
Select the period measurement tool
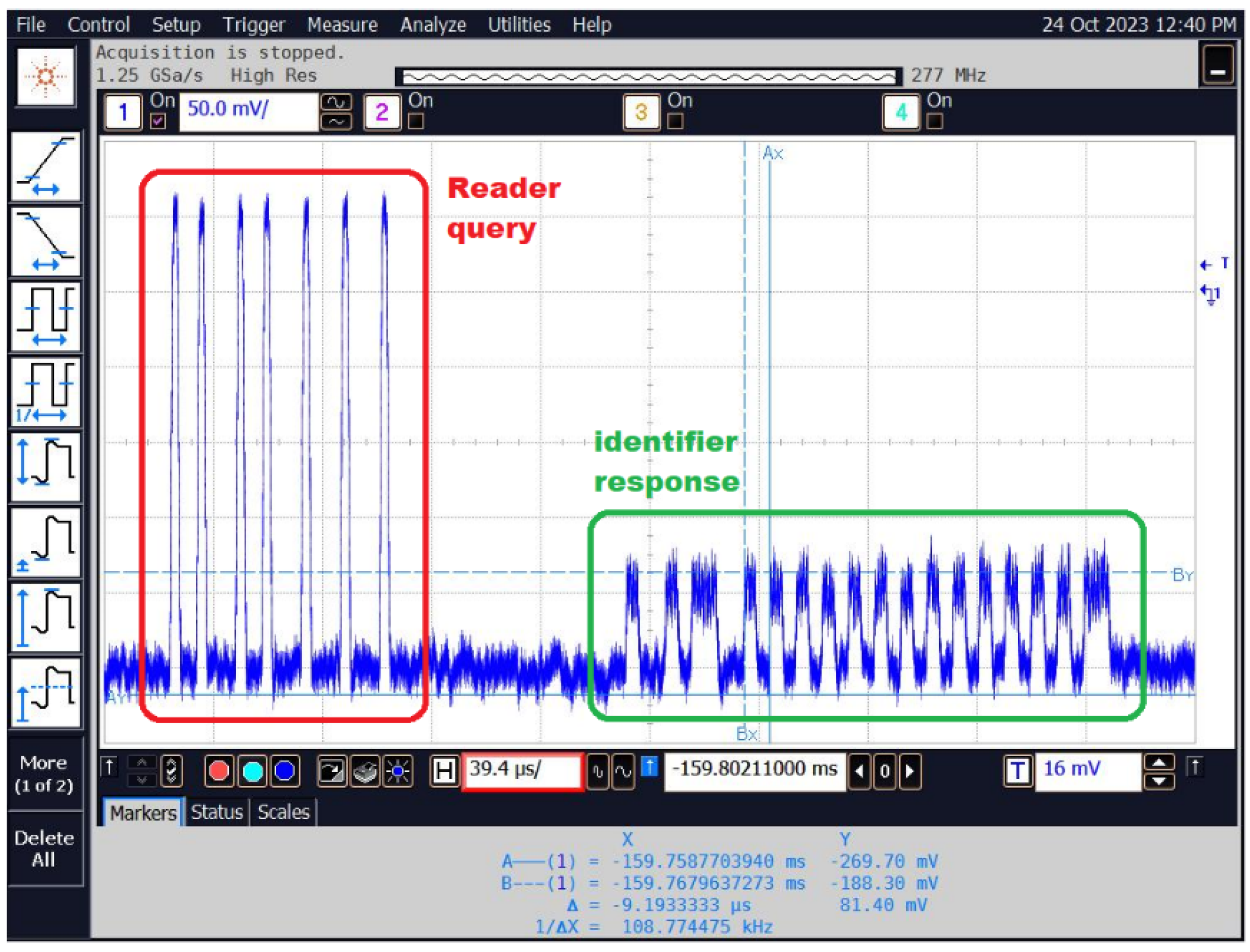click(x=45, y=318)
